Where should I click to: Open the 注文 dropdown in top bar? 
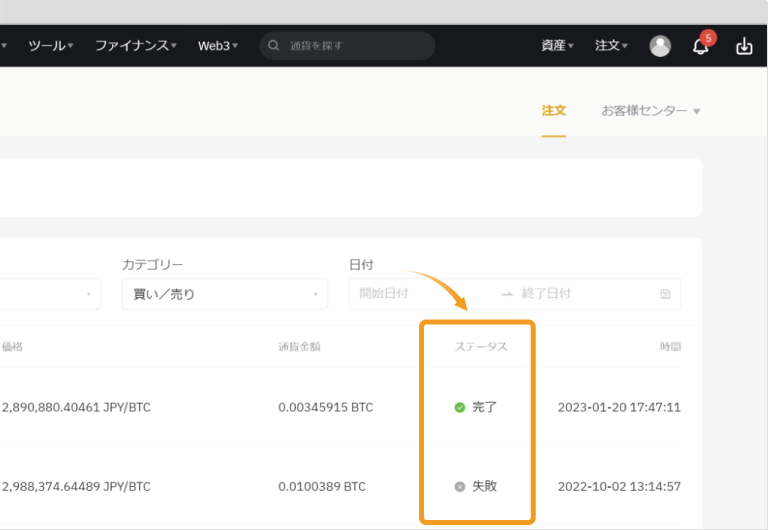(611, 46)
